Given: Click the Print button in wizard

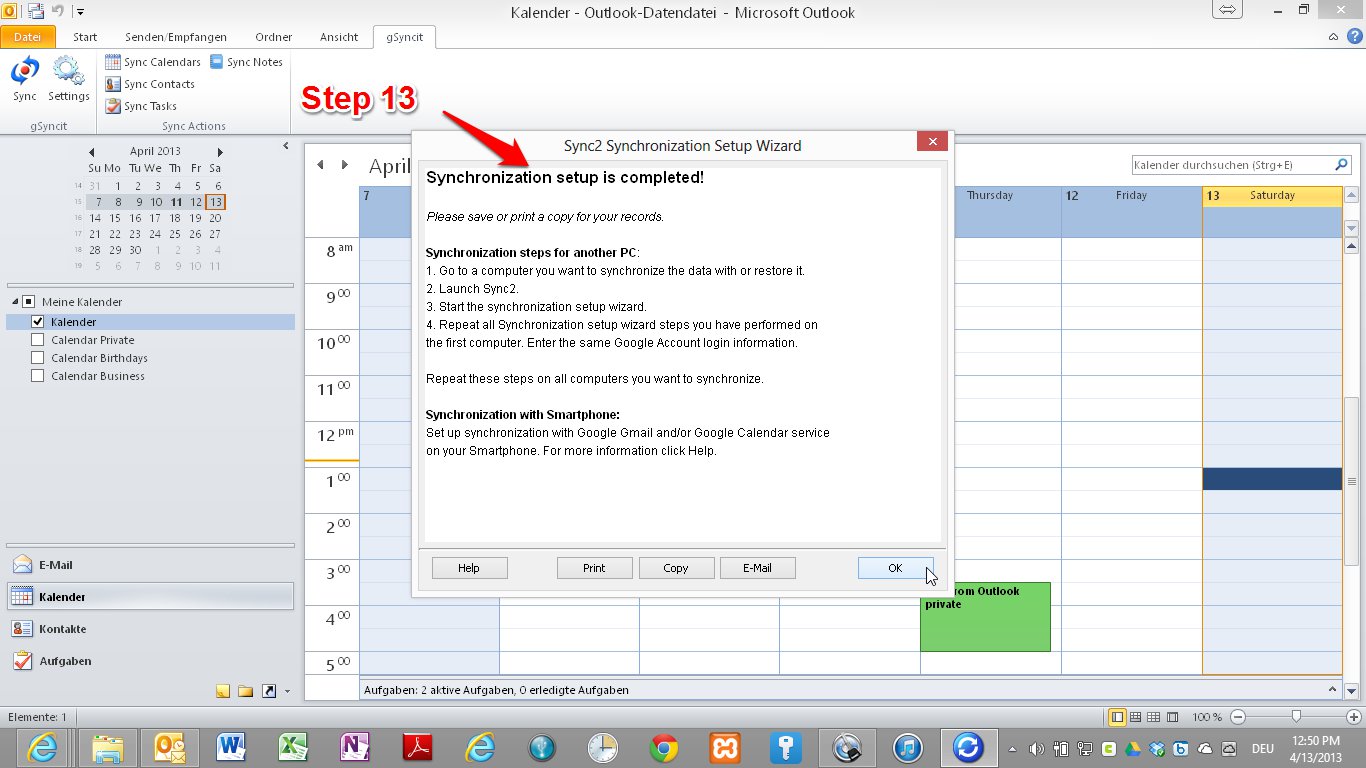Looking at the screenshot, I should point(594,568).
